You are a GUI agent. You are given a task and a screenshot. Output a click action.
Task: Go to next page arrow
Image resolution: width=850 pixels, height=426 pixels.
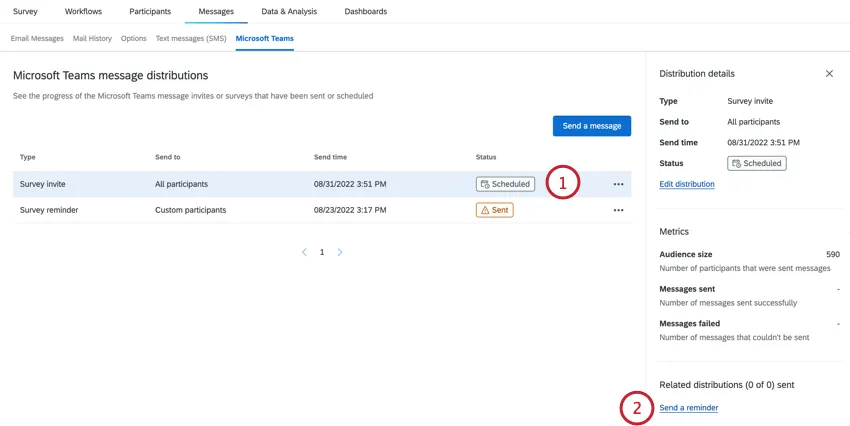point(340,253)
